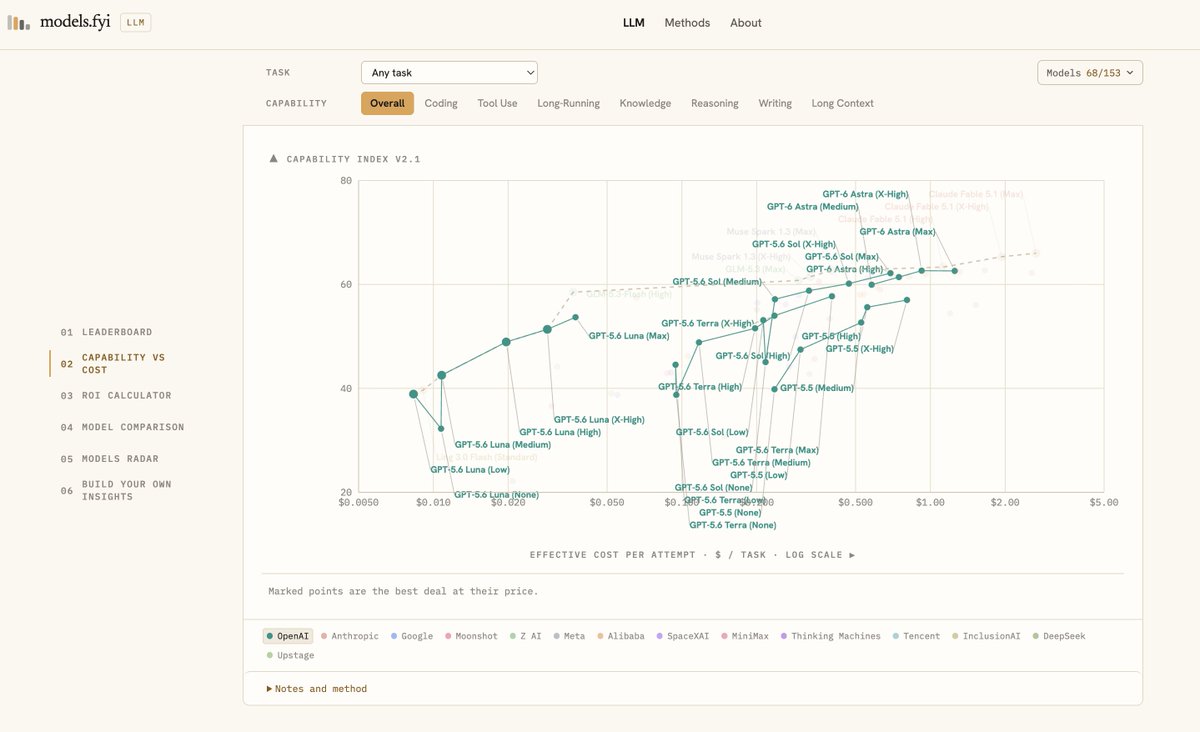
Task: Toggle the InclusionAI legend filter
Action: click(x=988, y=636)
